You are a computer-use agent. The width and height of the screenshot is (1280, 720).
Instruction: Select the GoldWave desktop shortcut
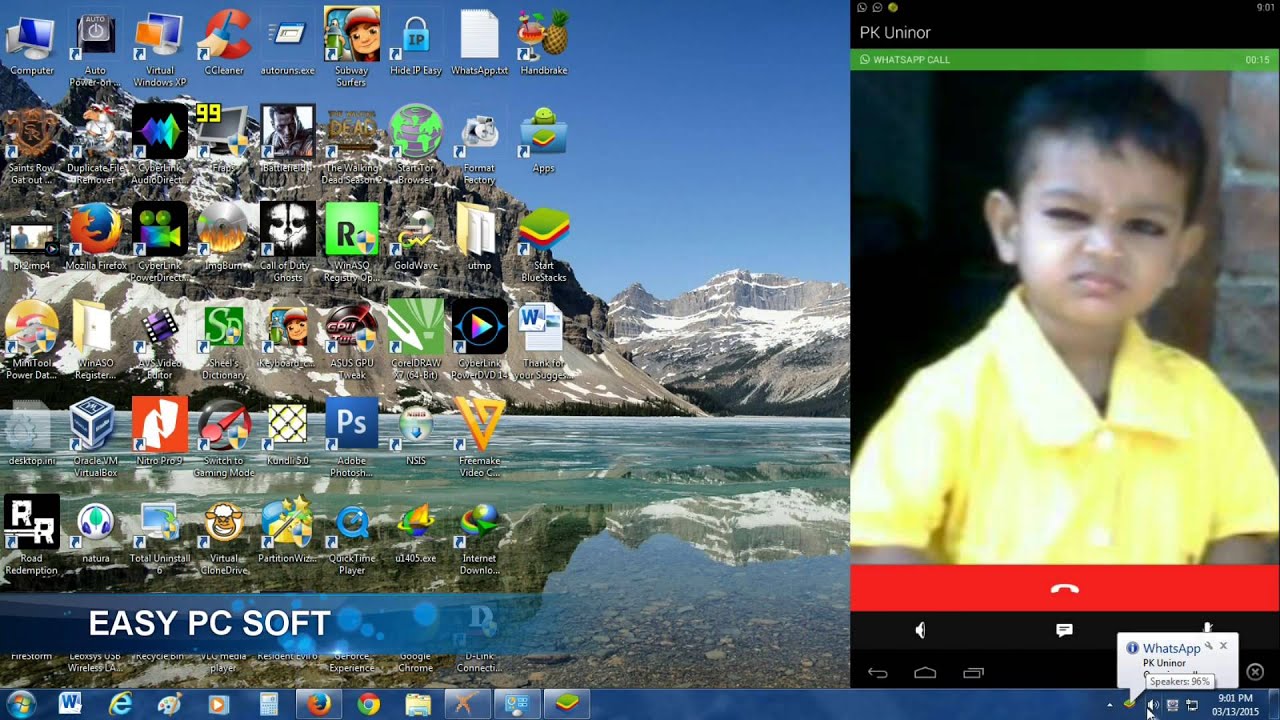click(x=416, y=238)
